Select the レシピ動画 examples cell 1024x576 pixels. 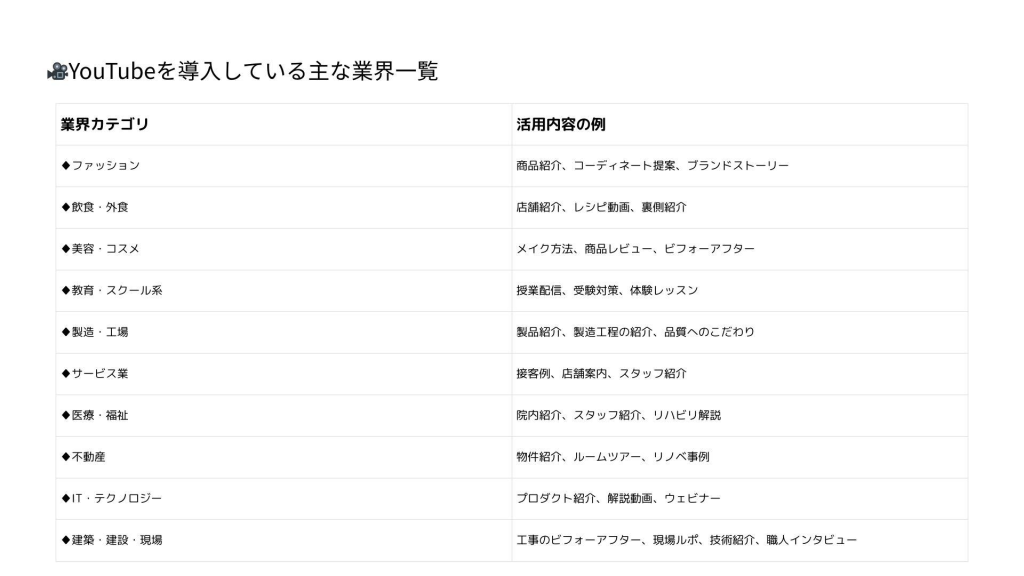click(601, 207)
